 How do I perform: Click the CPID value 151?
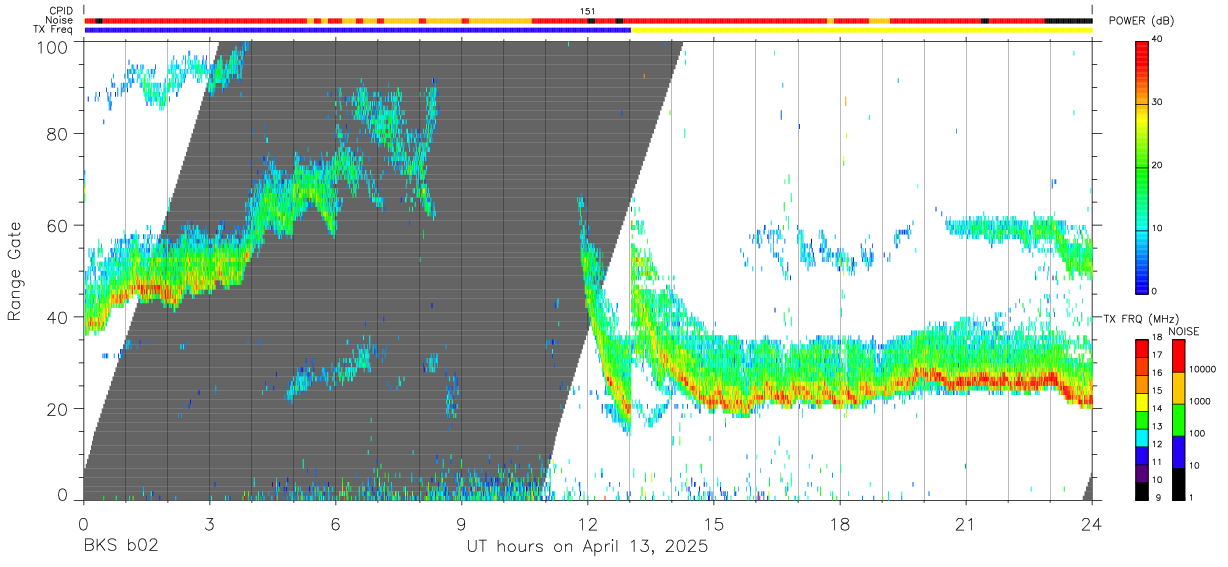pyautogui.click(x=588, y=11)
